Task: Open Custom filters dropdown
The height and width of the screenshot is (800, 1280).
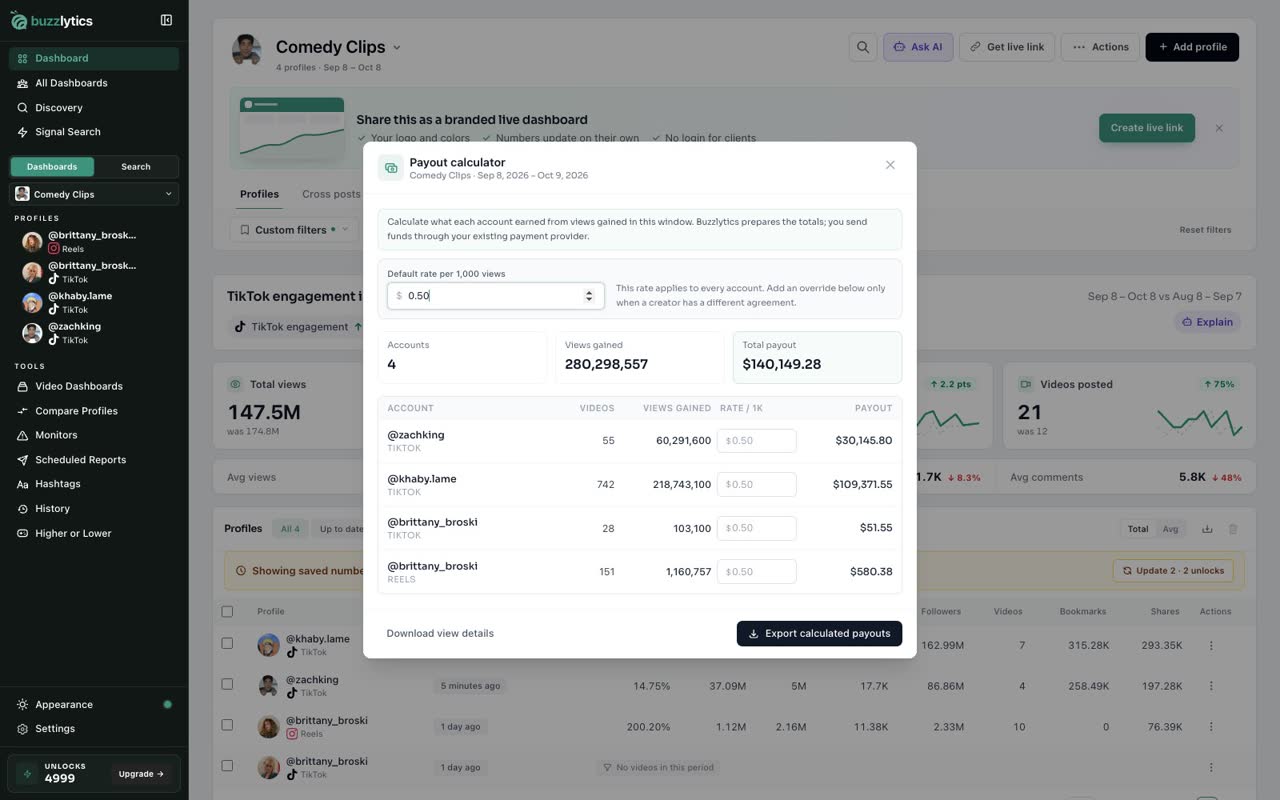Action: pyautogui.click(x=294, y=230)
